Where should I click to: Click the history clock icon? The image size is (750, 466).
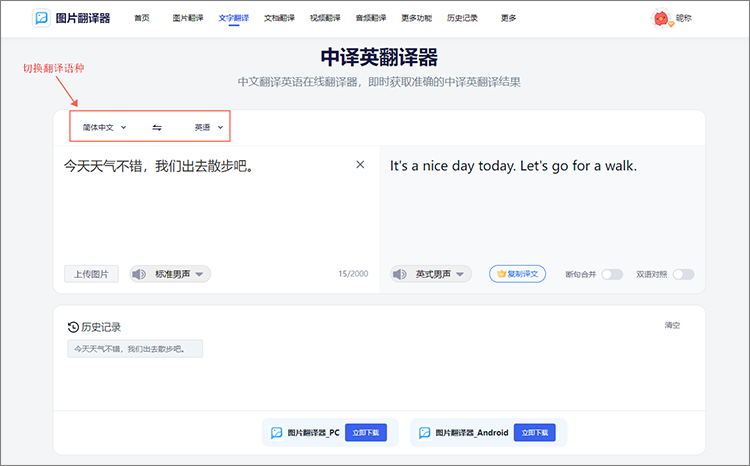click(73, 327)
